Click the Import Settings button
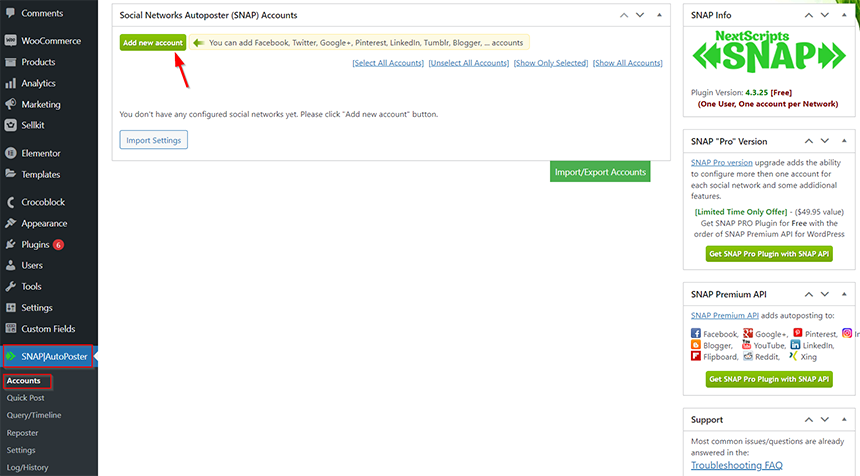Screen dimensions: 860x476 pyautogui.click(x=154, y=140)
